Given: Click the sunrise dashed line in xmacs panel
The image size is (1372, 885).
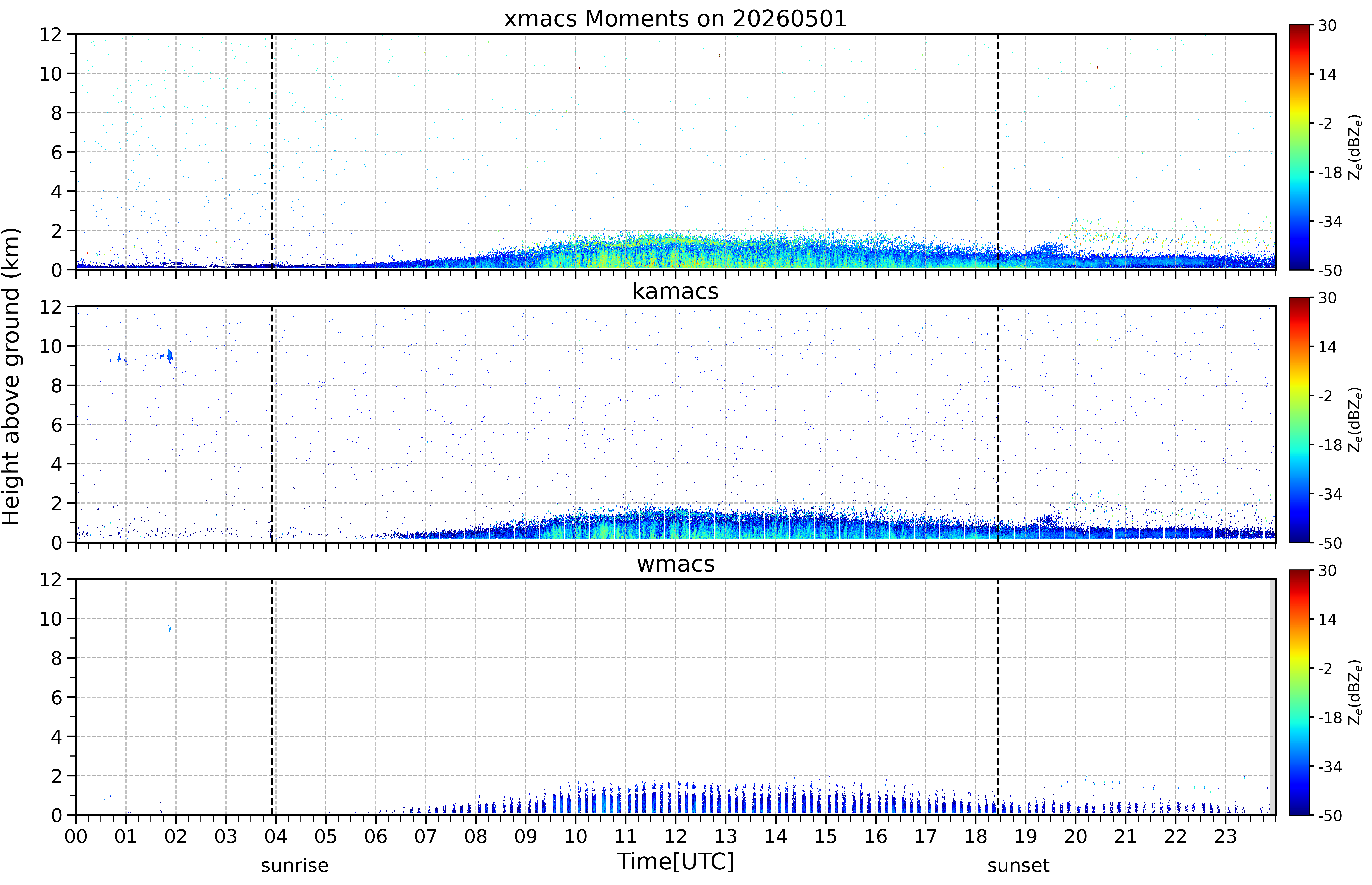Looking at the screenshot, I should click(272, 152).
